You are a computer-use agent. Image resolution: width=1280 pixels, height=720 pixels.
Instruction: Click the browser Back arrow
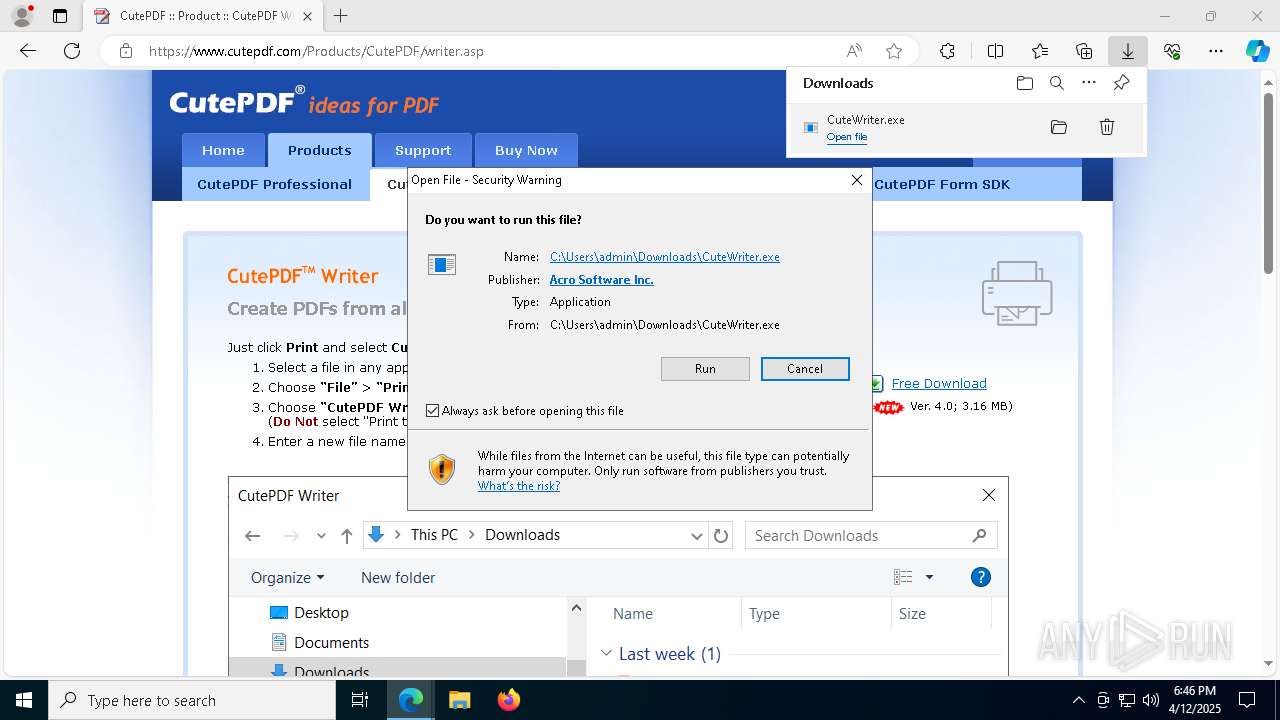click(28, 51)
